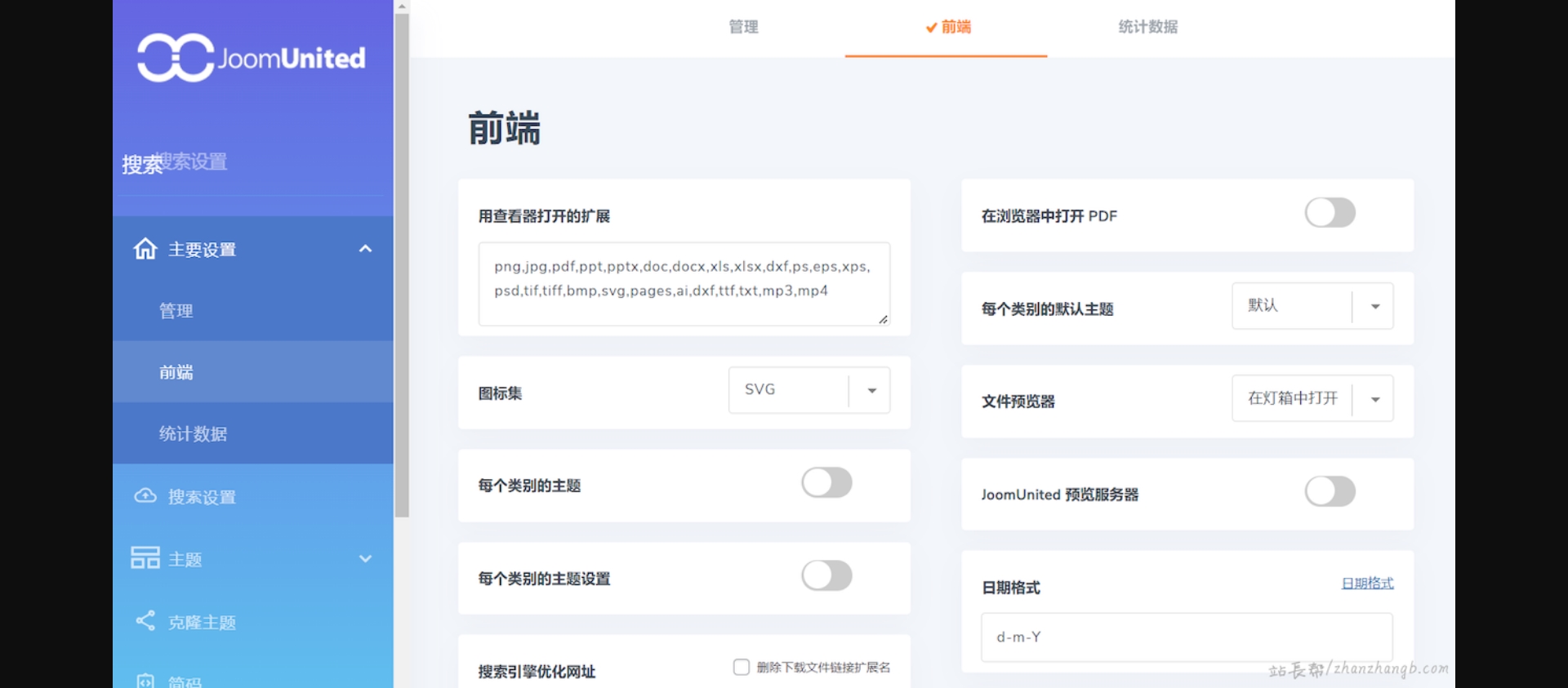
Task: Click the share icon beside 克隆主题
Action: pos(145,621)
